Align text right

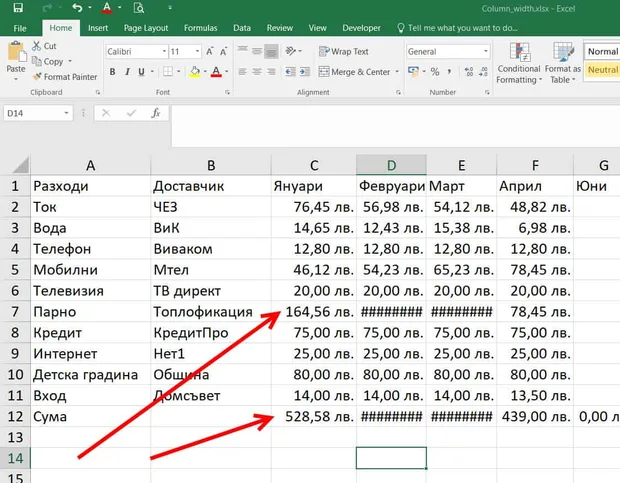click(271, 72)
